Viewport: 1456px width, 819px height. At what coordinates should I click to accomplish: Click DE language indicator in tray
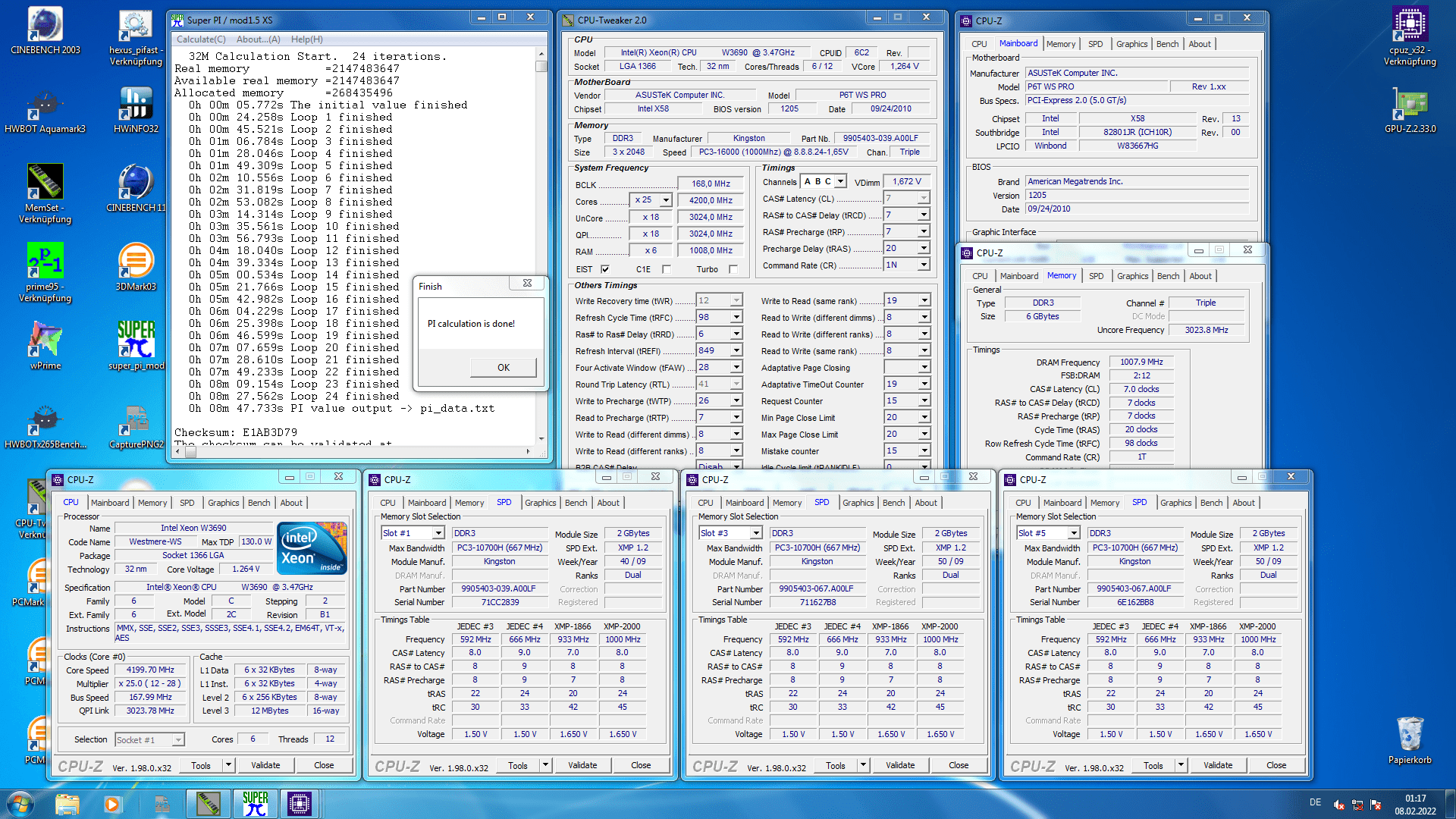pyautogui.click(x=1315, y=802)
